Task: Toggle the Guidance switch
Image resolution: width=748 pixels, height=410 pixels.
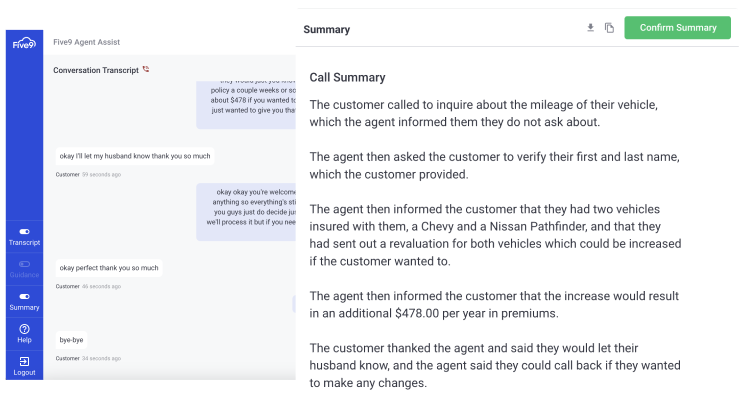Action: point(24,264)
